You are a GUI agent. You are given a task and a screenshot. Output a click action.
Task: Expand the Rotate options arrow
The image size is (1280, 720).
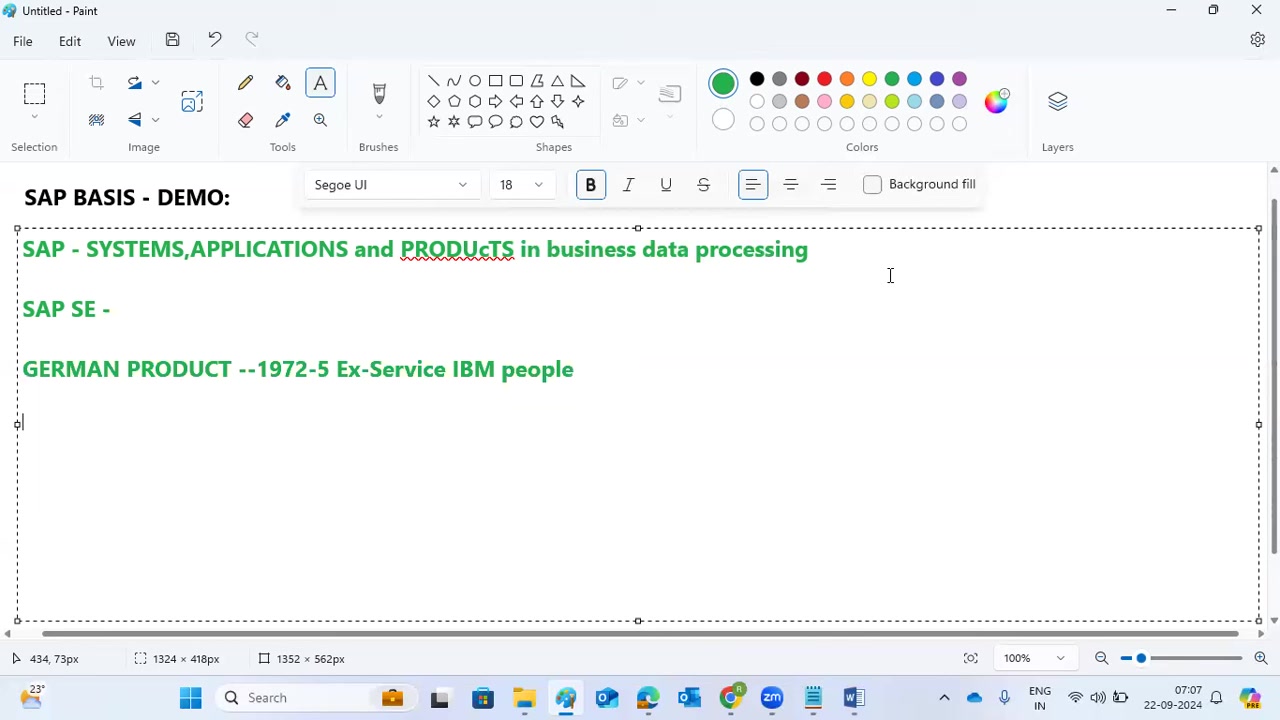pyautogui.click(x=155, y=83)
